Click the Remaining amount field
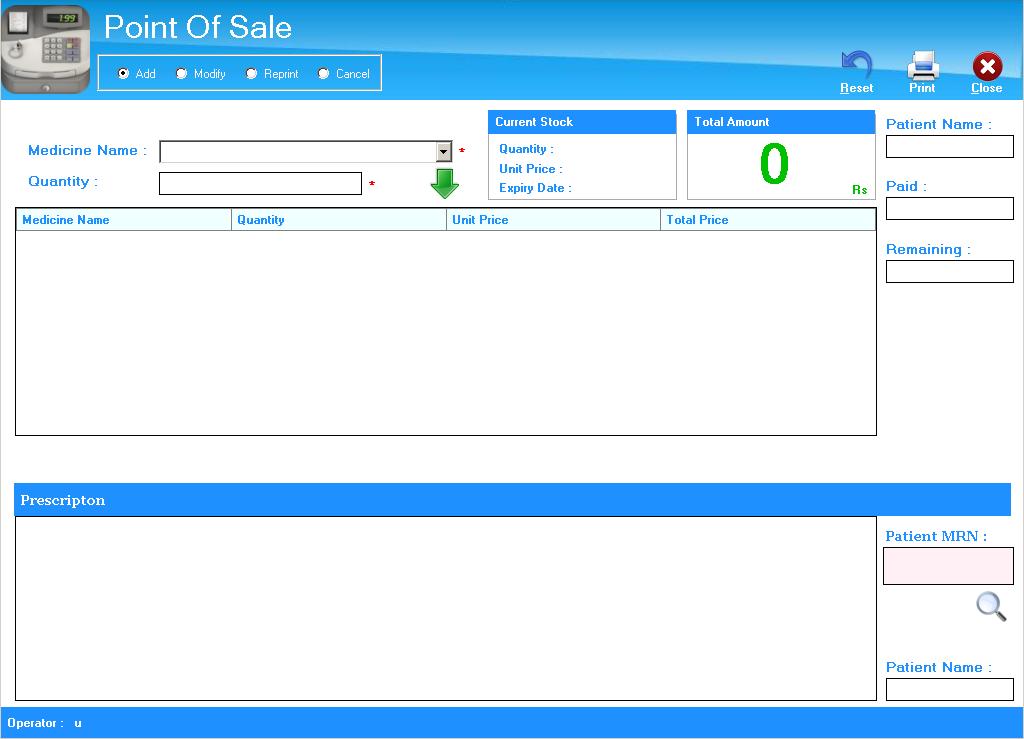The width and height of the screenshot is (1024, 739). pos(950,272)
